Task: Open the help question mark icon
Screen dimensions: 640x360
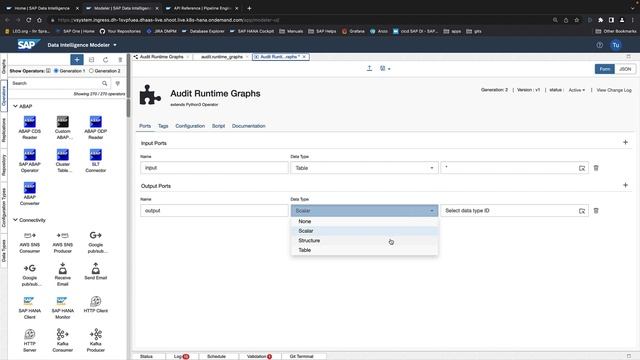Action: tap(600, 45)
